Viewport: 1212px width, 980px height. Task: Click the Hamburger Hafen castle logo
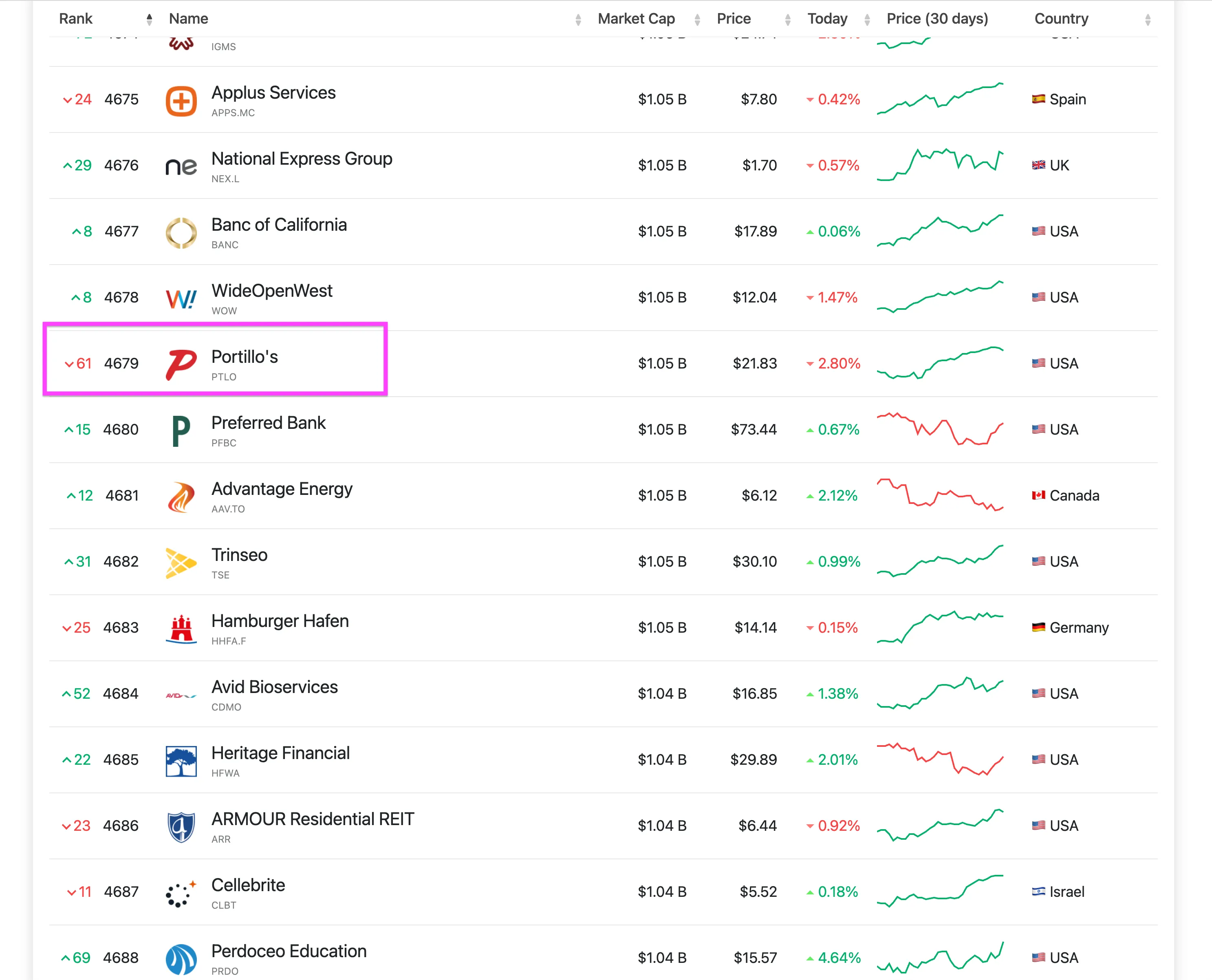click(181, 629)
